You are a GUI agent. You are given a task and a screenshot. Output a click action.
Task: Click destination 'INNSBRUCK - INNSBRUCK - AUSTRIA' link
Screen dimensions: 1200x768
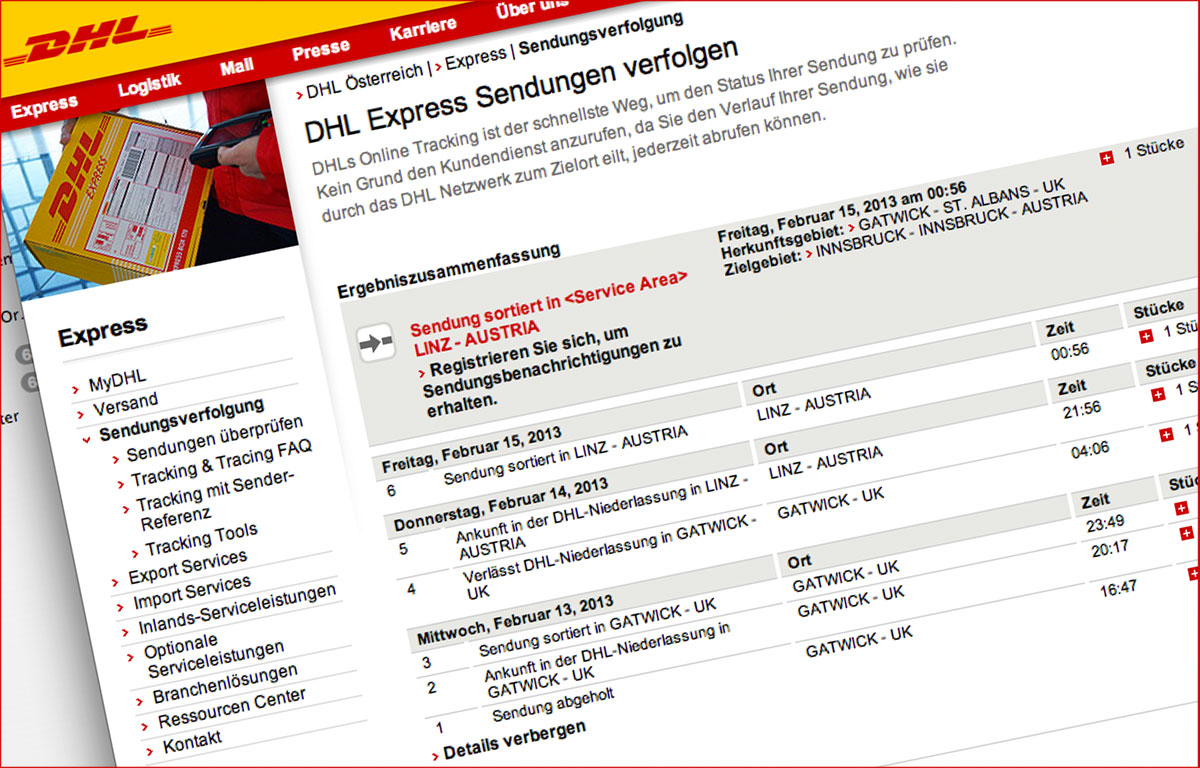tap(952, 225)
